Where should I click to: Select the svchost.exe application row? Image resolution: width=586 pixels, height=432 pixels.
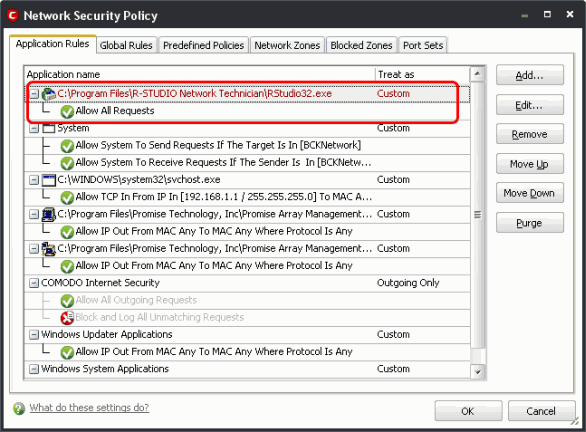(247, 180)
